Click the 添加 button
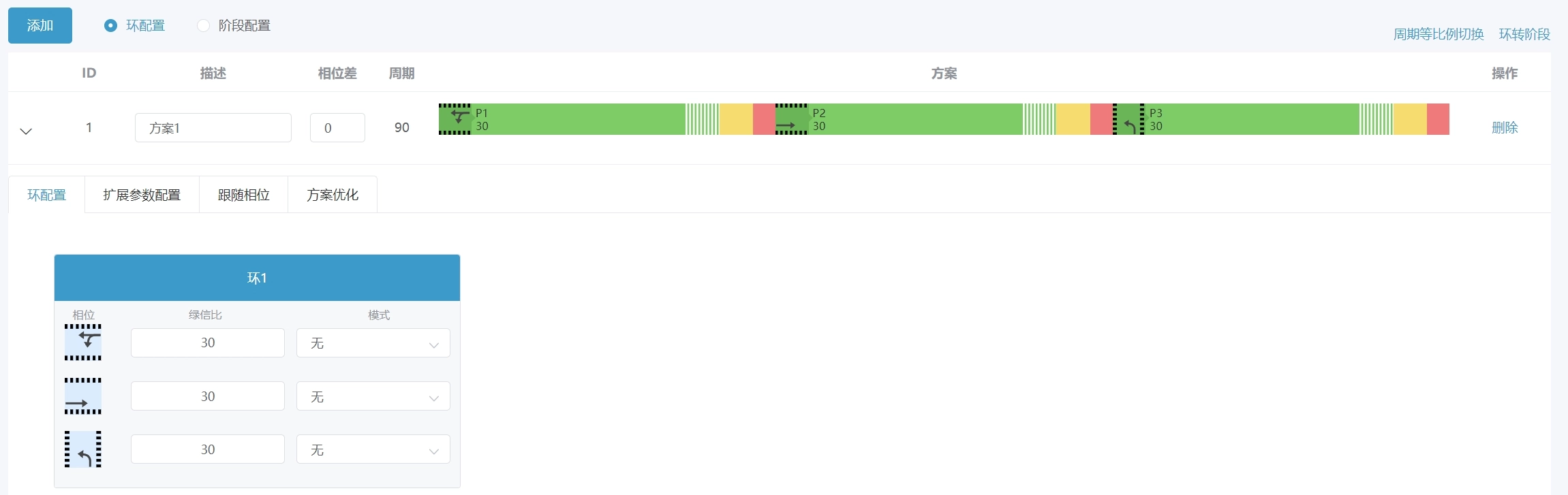 [x=40, y=26]
